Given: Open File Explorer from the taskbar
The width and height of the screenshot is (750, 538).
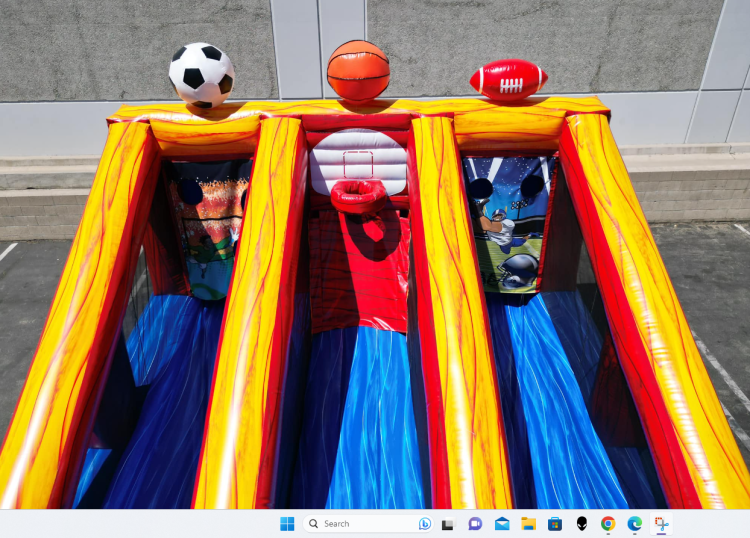Looking at the screenshot, I should point(528,523).
